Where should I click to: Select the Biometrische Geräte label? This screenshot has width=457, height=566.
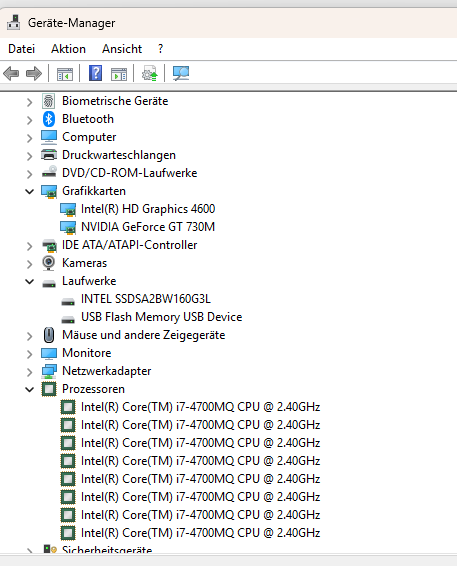tap(115, 101)
